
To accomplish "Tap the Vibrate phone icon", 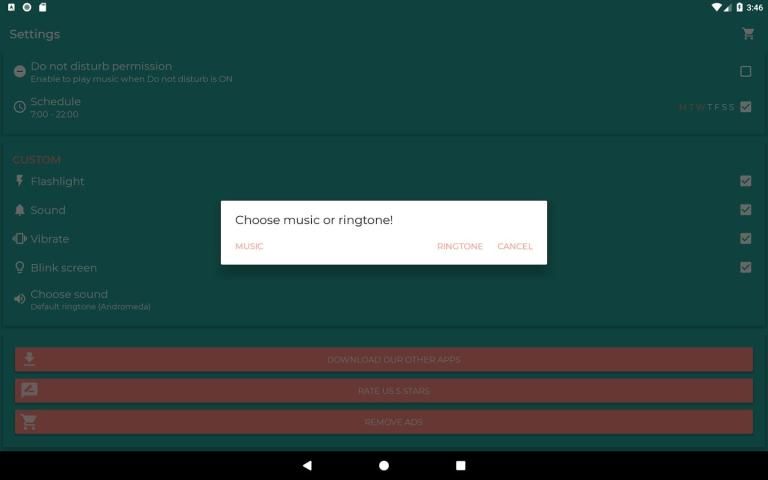I will point(19,239).
